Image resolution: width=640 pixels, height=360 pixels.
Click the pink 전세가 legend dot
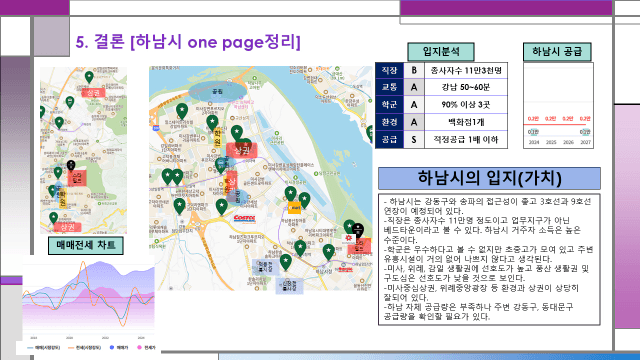coord(139,347)
